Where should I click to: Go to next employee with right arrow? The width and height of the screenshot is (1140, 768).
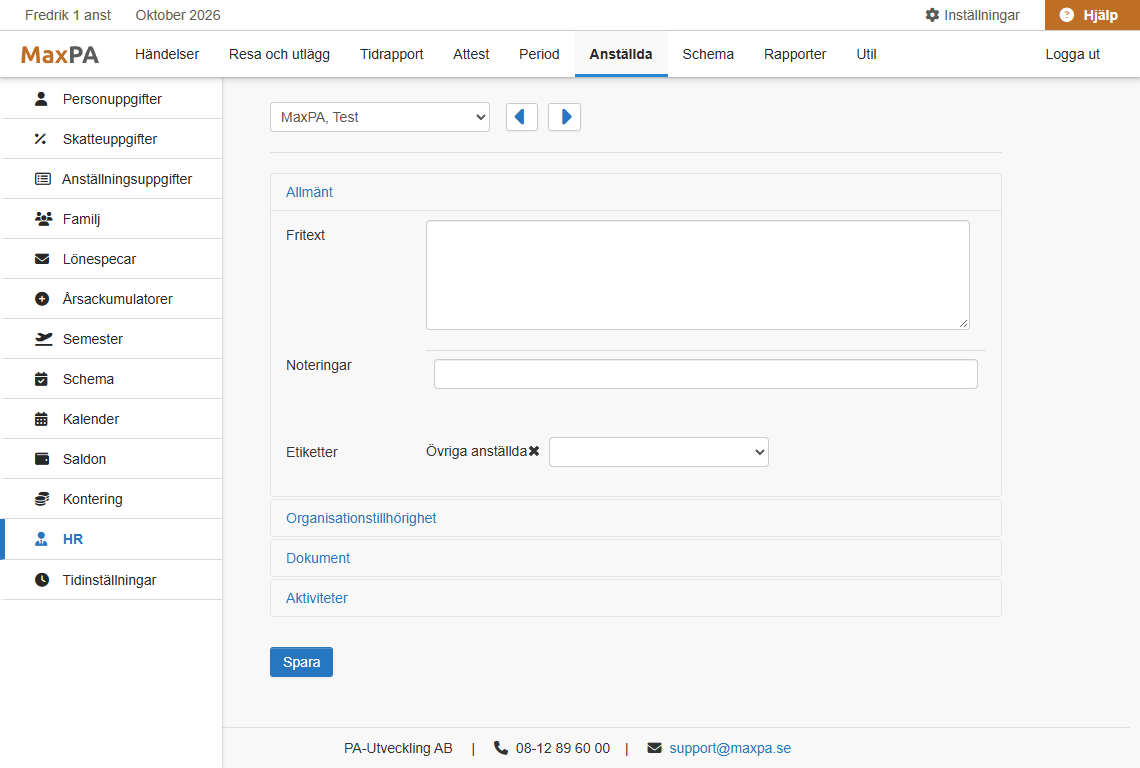pos(564,117)
